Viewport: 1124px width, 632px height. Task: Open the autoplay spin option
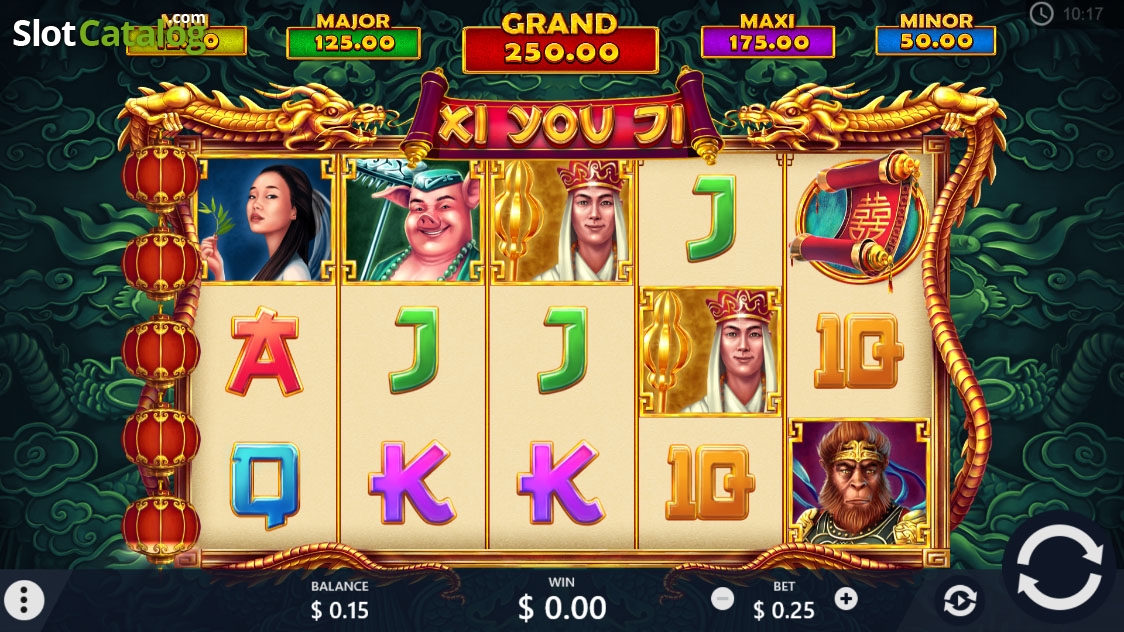point(960,600)
